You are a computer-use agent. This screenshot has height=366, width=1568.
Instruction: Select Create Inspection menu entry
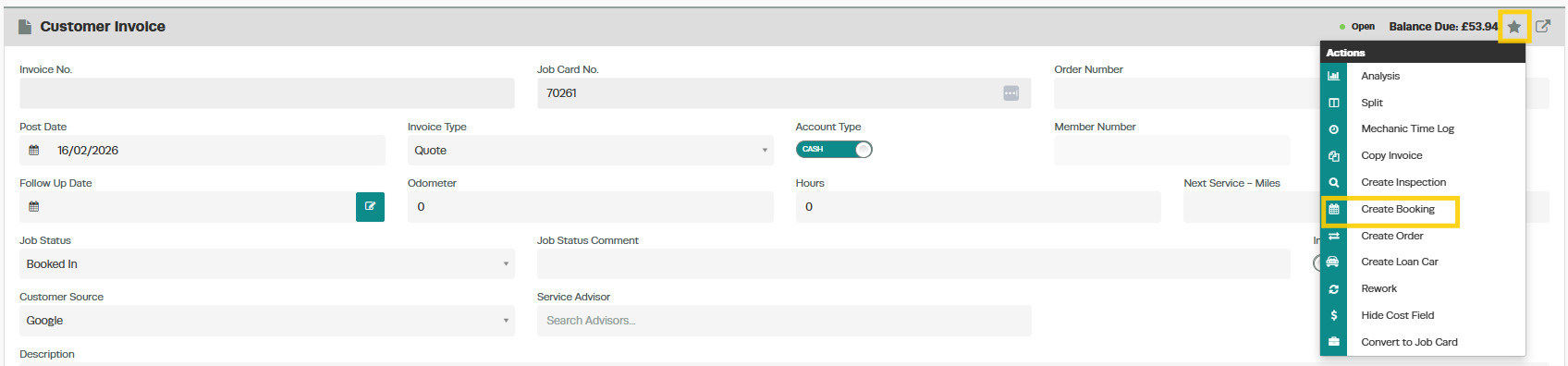click(1403, 183)
